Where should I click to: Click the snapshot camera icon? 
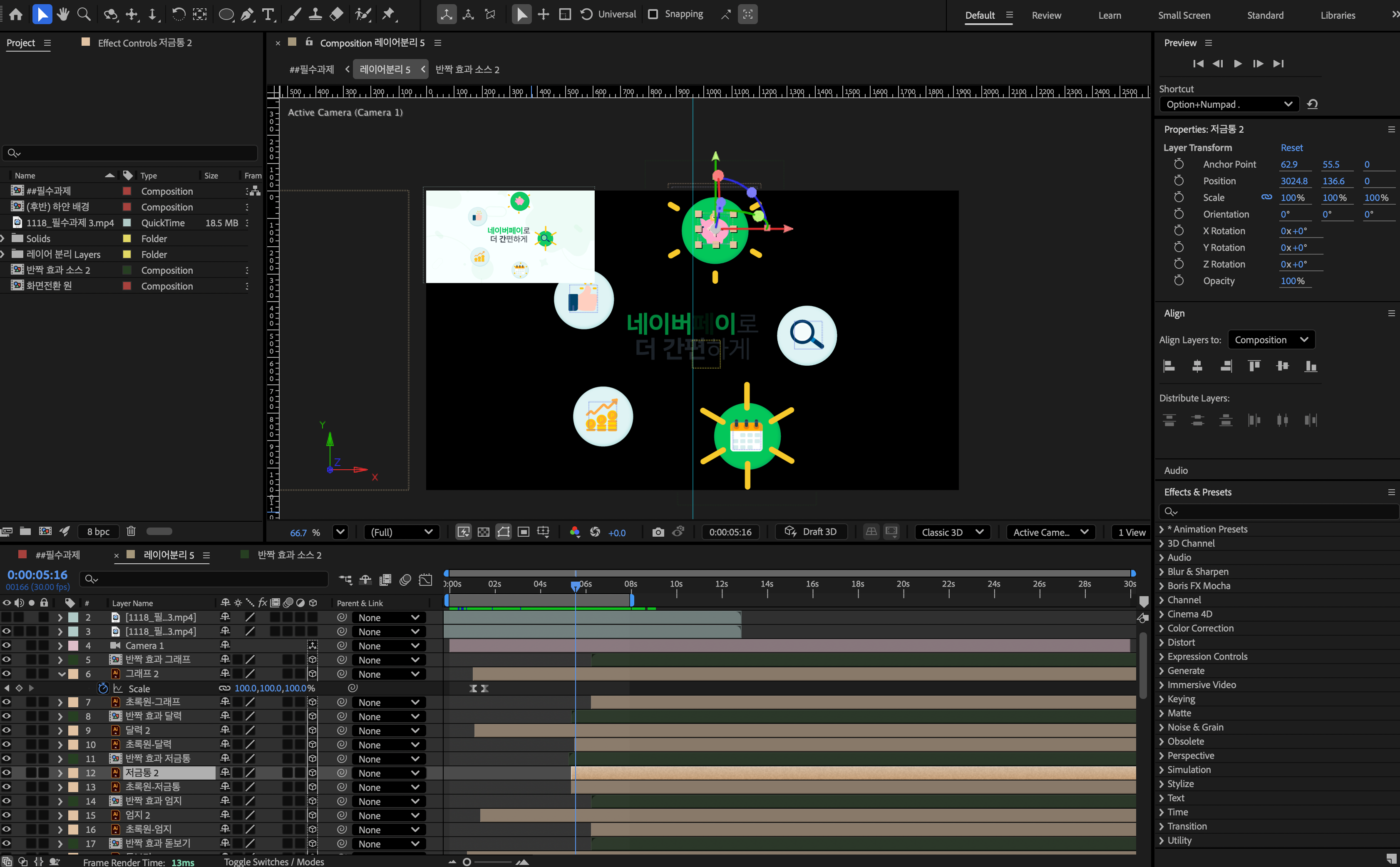click(x=658, y=532)
